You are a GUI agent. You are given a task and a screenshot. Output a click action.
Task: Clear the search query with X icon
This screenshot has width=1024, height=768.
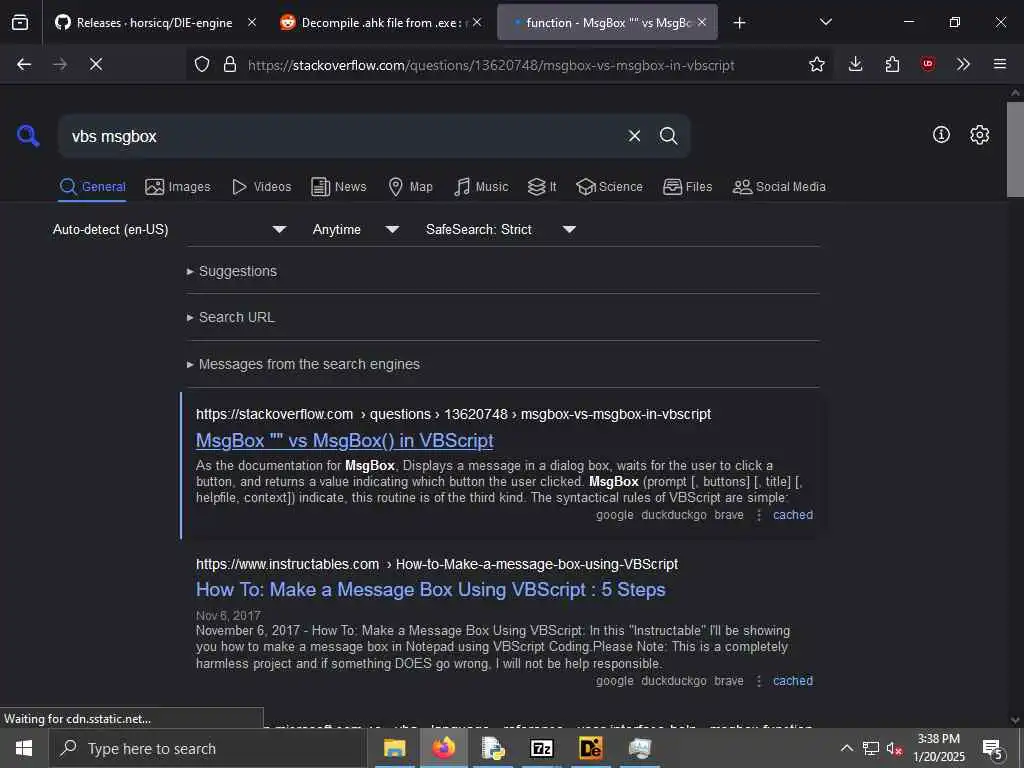(x=634, y=136)
